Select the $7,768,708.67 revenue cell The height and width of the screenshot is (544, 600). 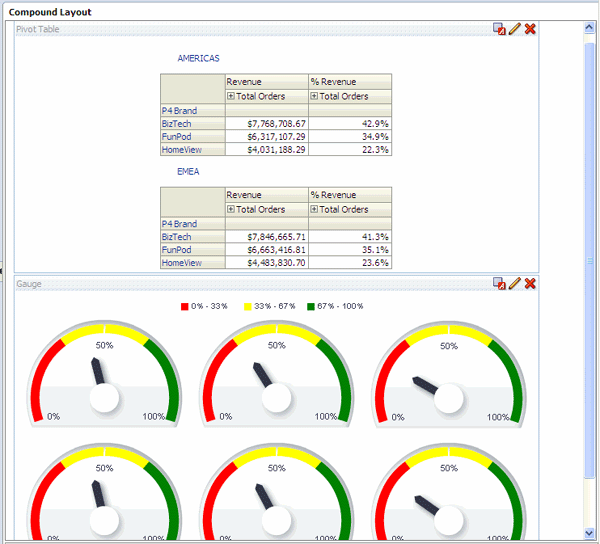click(x=267, y=124)
